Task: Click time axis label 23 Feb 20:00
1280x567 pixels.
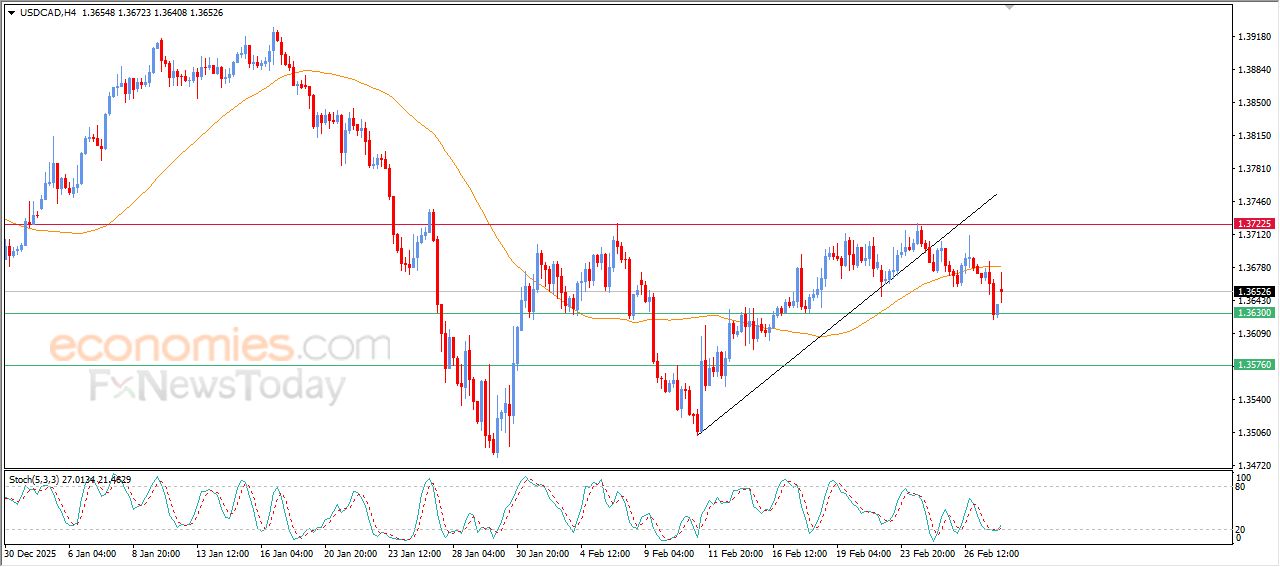Action: coord(926,553)
